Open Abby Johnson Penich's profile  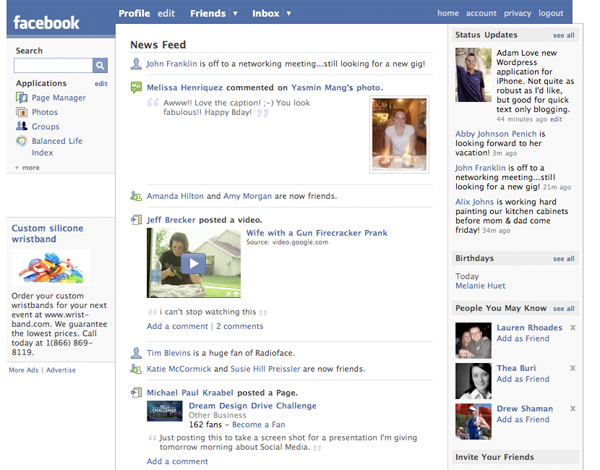496,134
